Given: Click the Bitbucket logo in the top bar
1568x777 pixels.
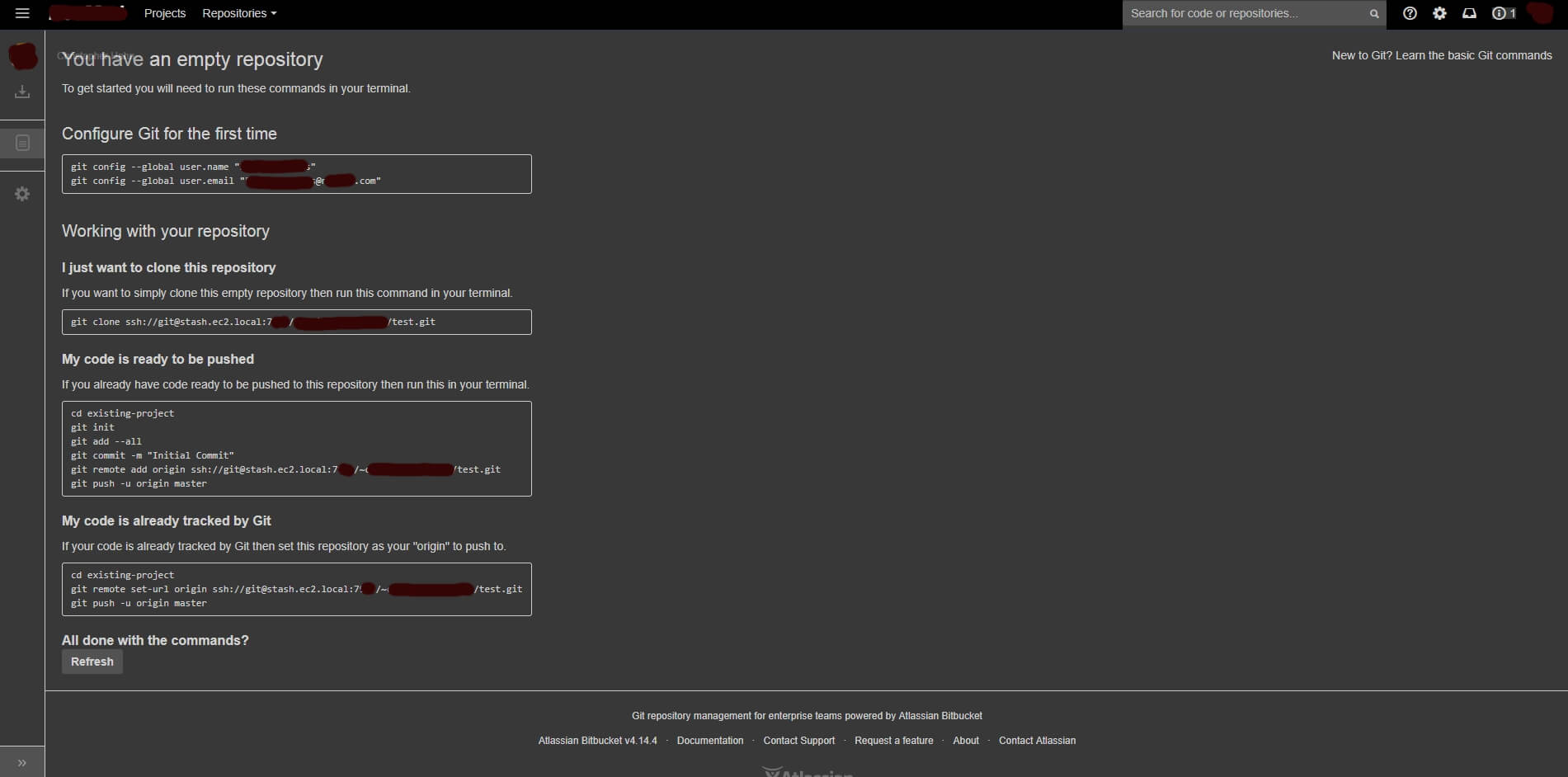Looking at the screenshot, I should click(87, 12).
